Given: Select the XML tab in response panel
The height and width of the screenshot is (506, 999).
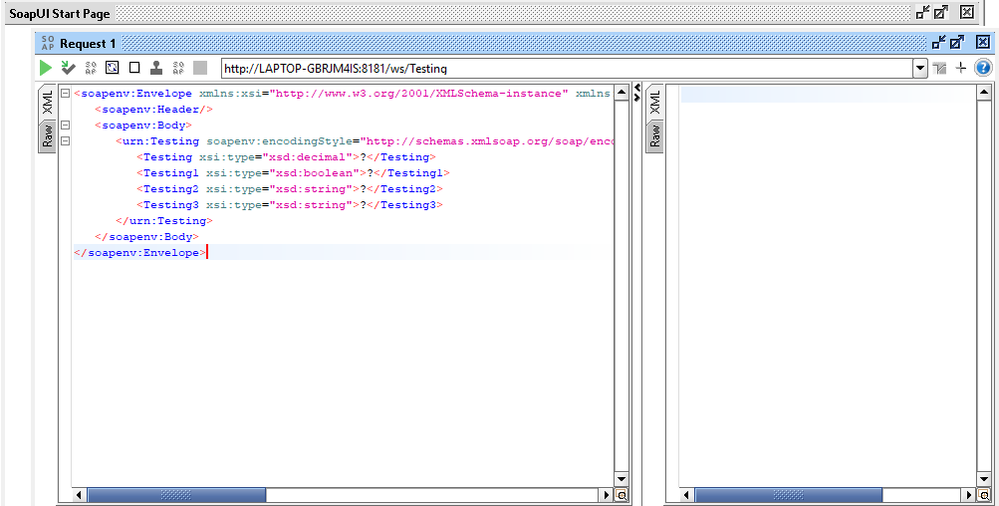Looking at the screenshot, I should click(x=655, y=101).
